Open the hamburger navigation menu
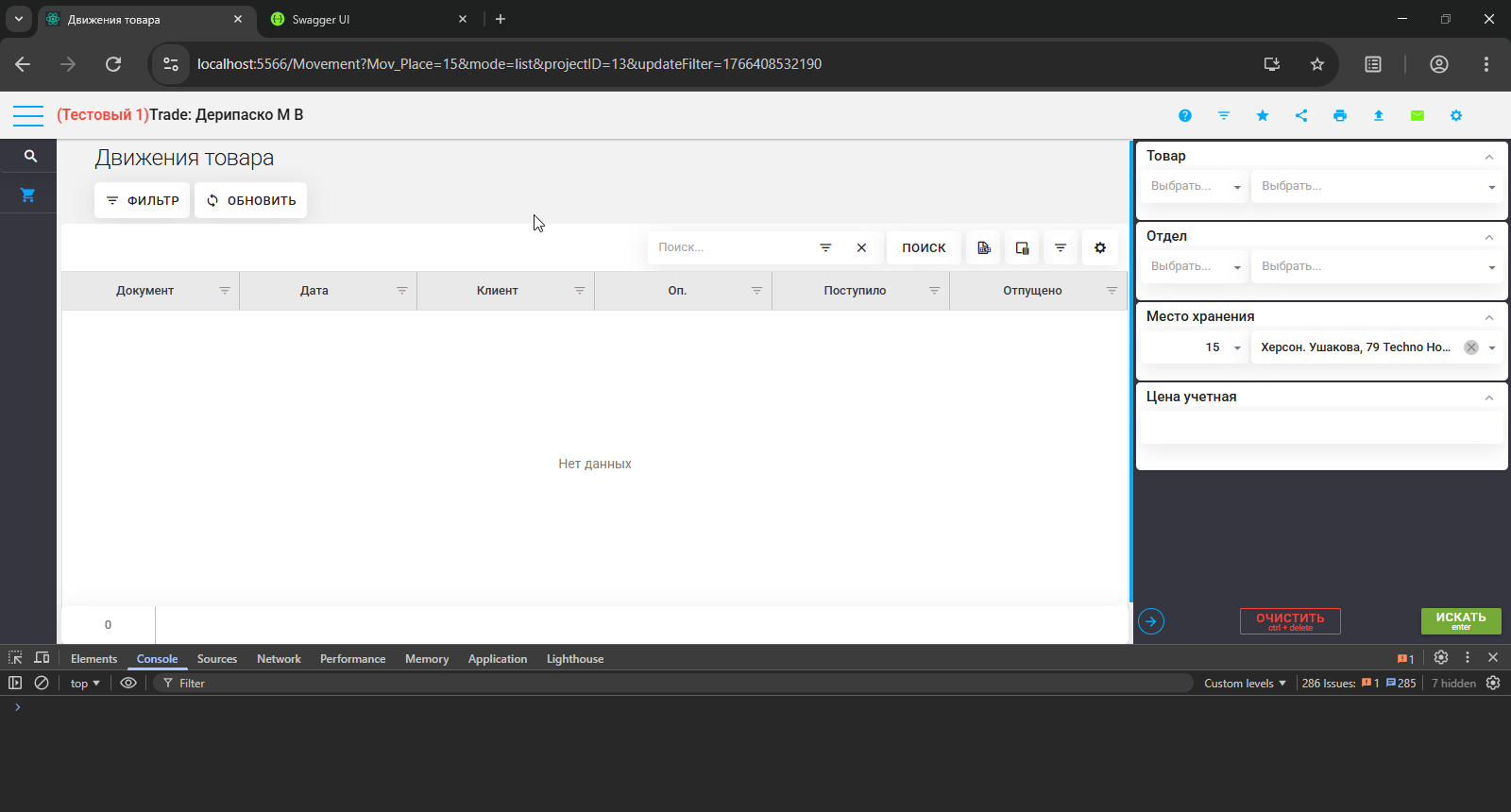 click(28, 115)
